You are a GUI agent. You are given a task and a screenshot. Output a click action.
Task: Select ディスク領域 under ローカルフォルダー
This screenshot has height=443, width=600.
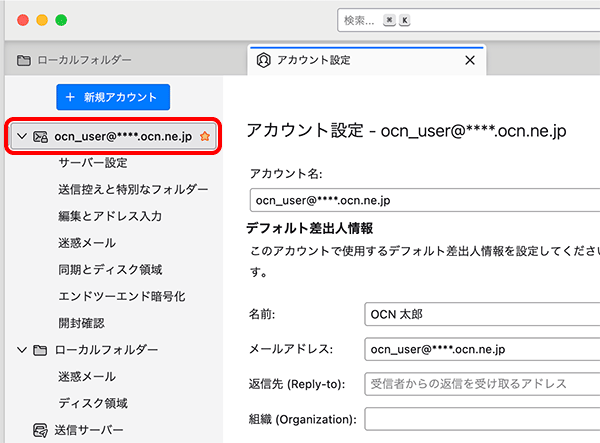[x=93, y=403]
